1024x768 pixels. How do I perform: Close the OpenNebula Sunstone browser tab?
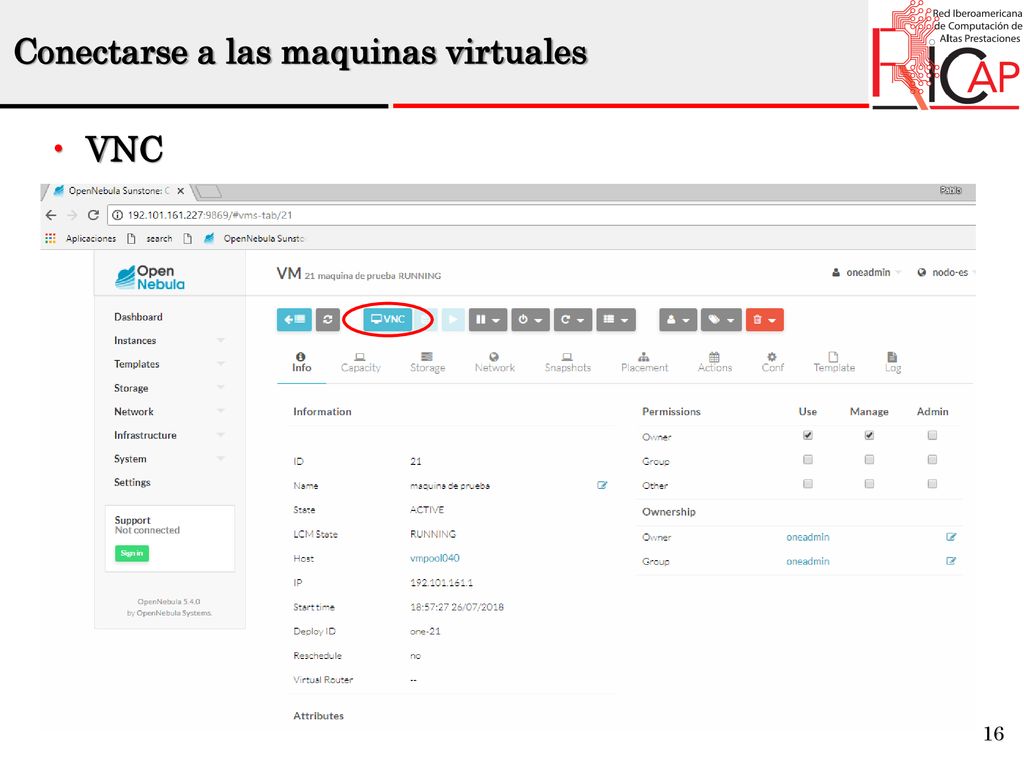(x=180, y=191)
